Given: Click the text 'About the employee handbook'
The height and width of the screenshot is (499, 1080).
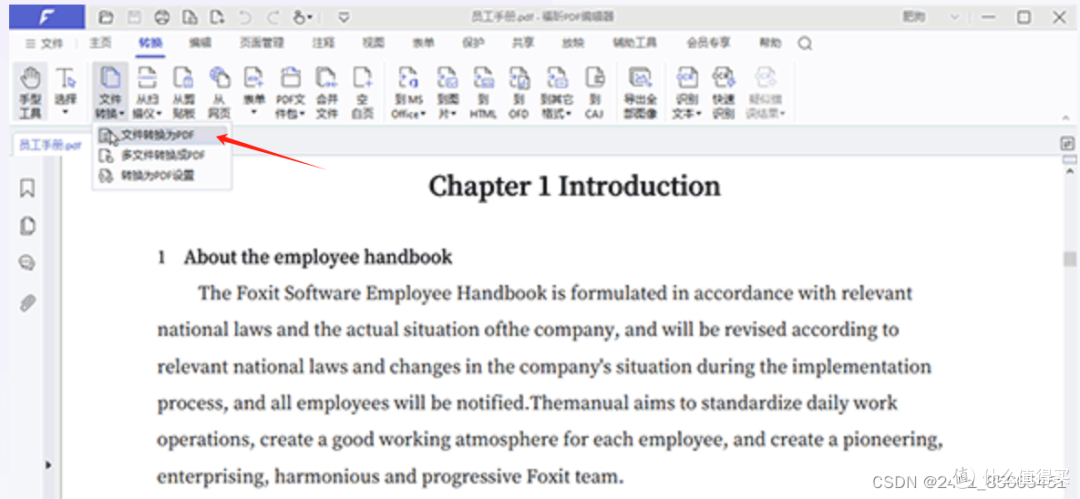Looking at the screenshot, I should click(318, 257).
